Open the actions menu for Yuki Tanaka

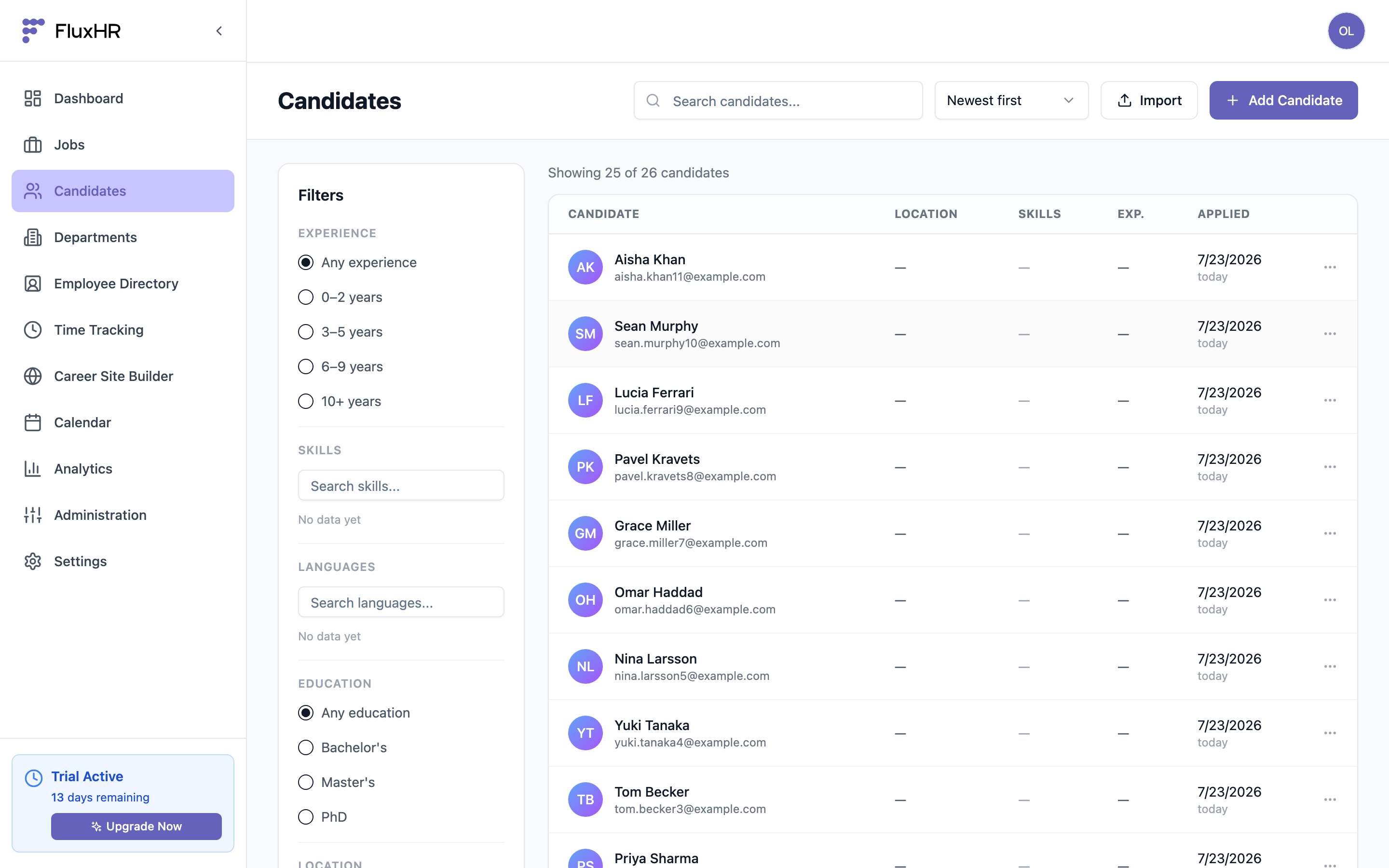click(1330, 733)
